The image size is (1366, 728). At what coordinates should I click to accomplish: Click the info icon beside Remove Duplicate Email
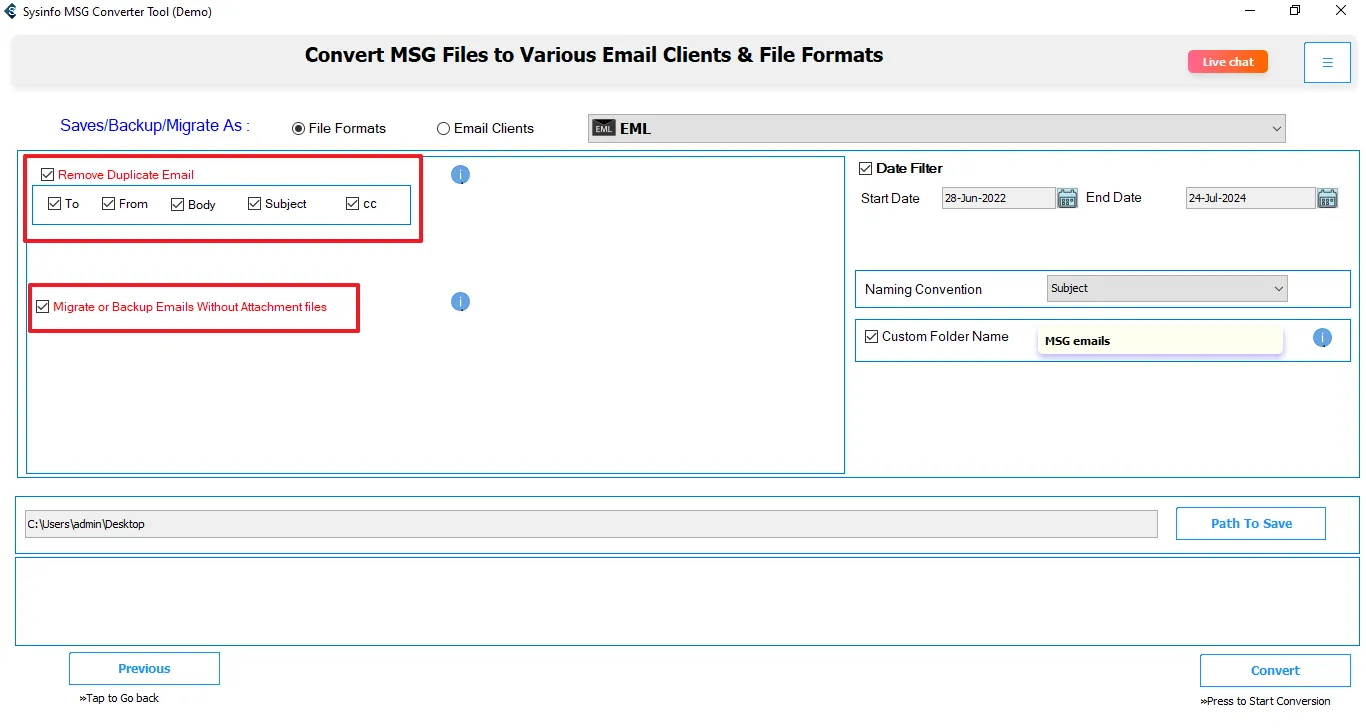(x=460, y=175)
